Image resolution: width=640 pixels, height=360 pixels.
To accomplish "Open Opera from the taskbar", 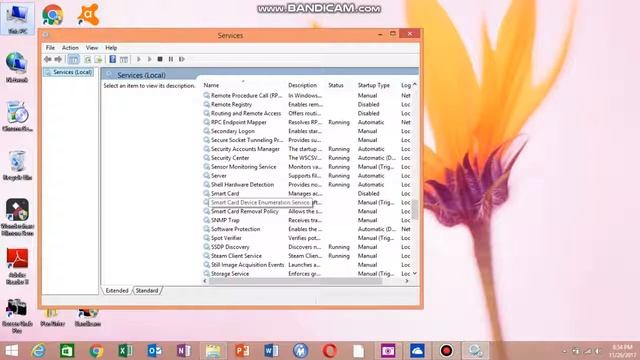I will 329,351.
